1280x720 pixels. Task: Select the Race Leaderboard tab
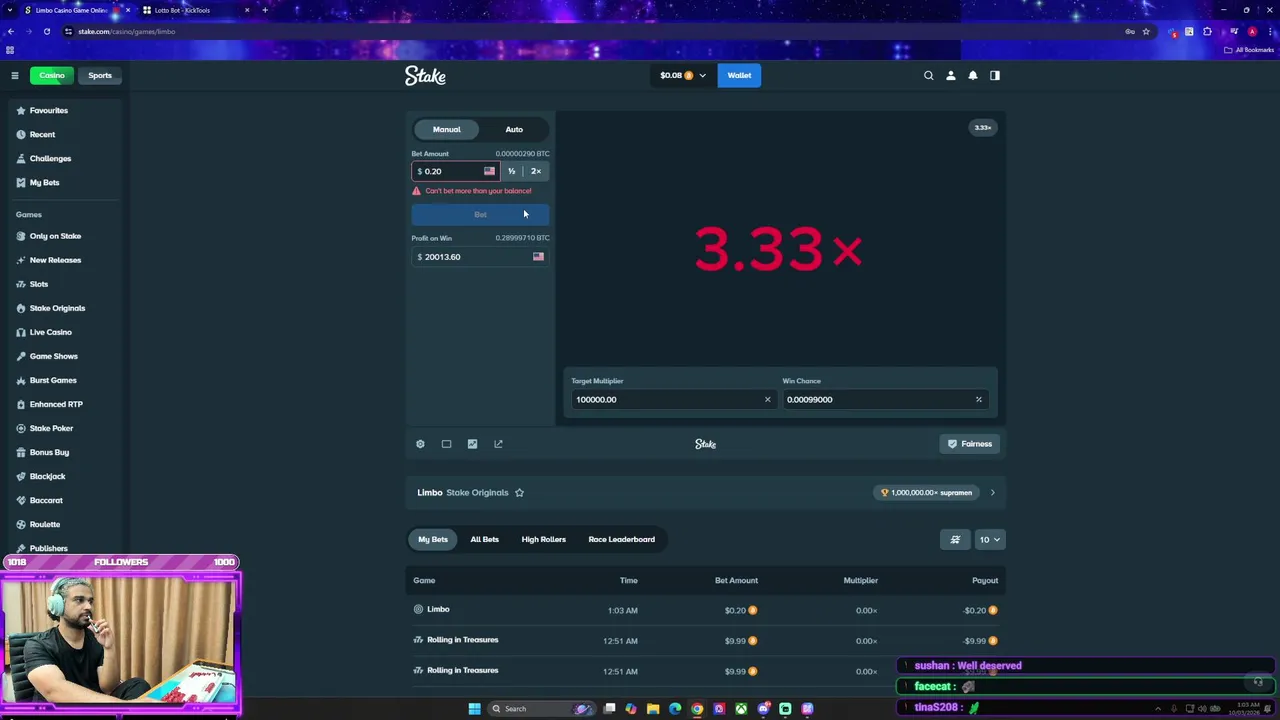click(x=621, y=539)
